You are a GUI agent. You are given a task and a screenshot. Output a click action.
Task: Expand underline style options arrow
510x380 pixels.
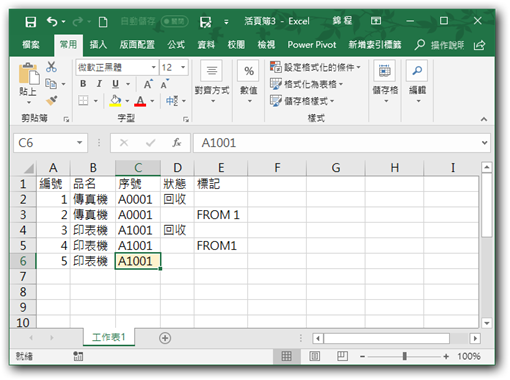[128, 84]
